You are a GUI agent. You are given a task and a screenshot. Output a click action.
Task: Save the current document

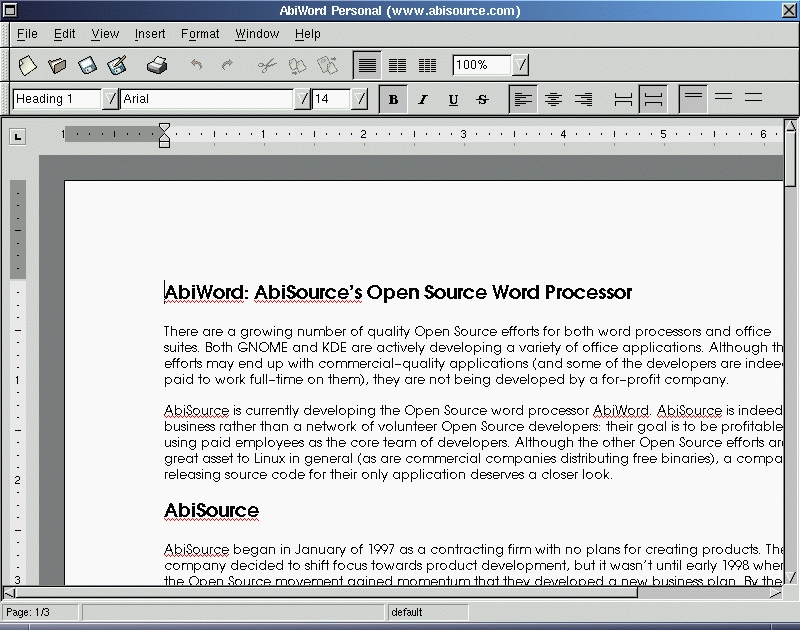(x=88, y=64)
